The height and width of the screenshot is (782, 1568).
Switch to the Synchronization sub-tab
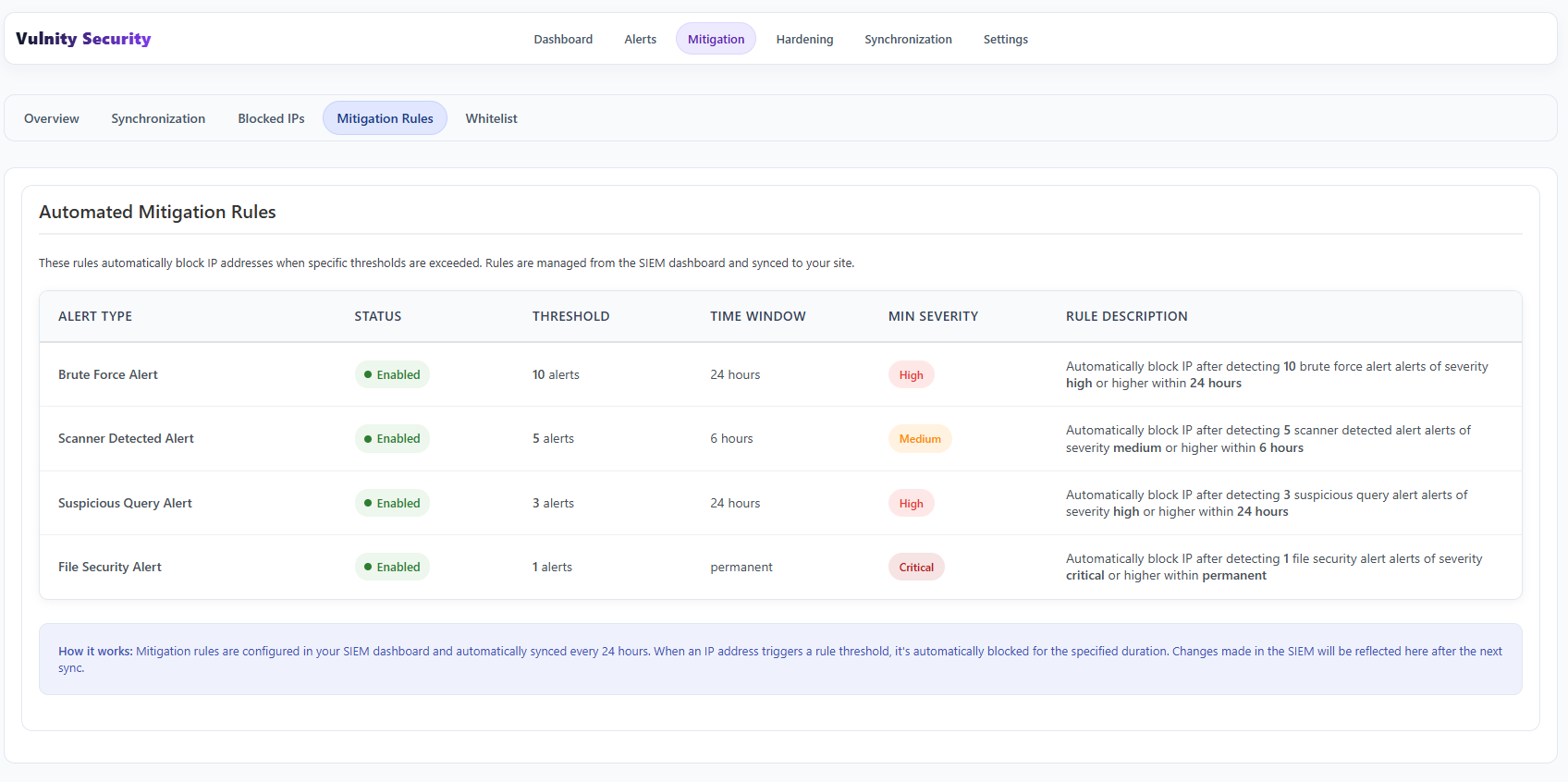[158, 118]
